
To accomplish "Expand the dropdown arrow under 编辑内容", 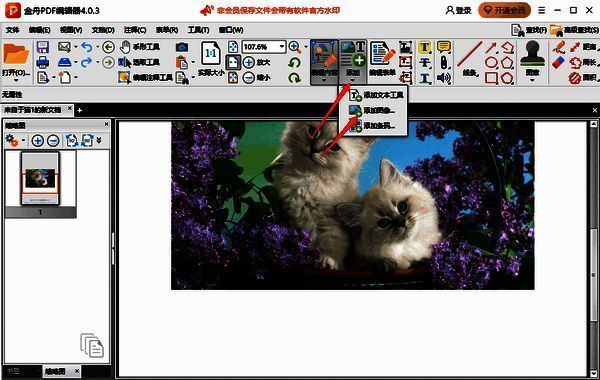I will pos(324,80).
